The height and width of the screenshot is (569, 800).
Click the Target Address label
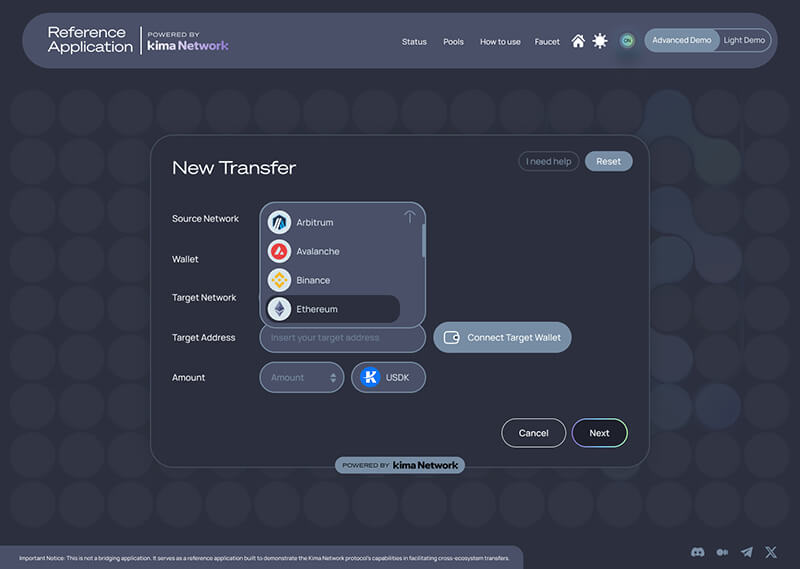point(203,338)
